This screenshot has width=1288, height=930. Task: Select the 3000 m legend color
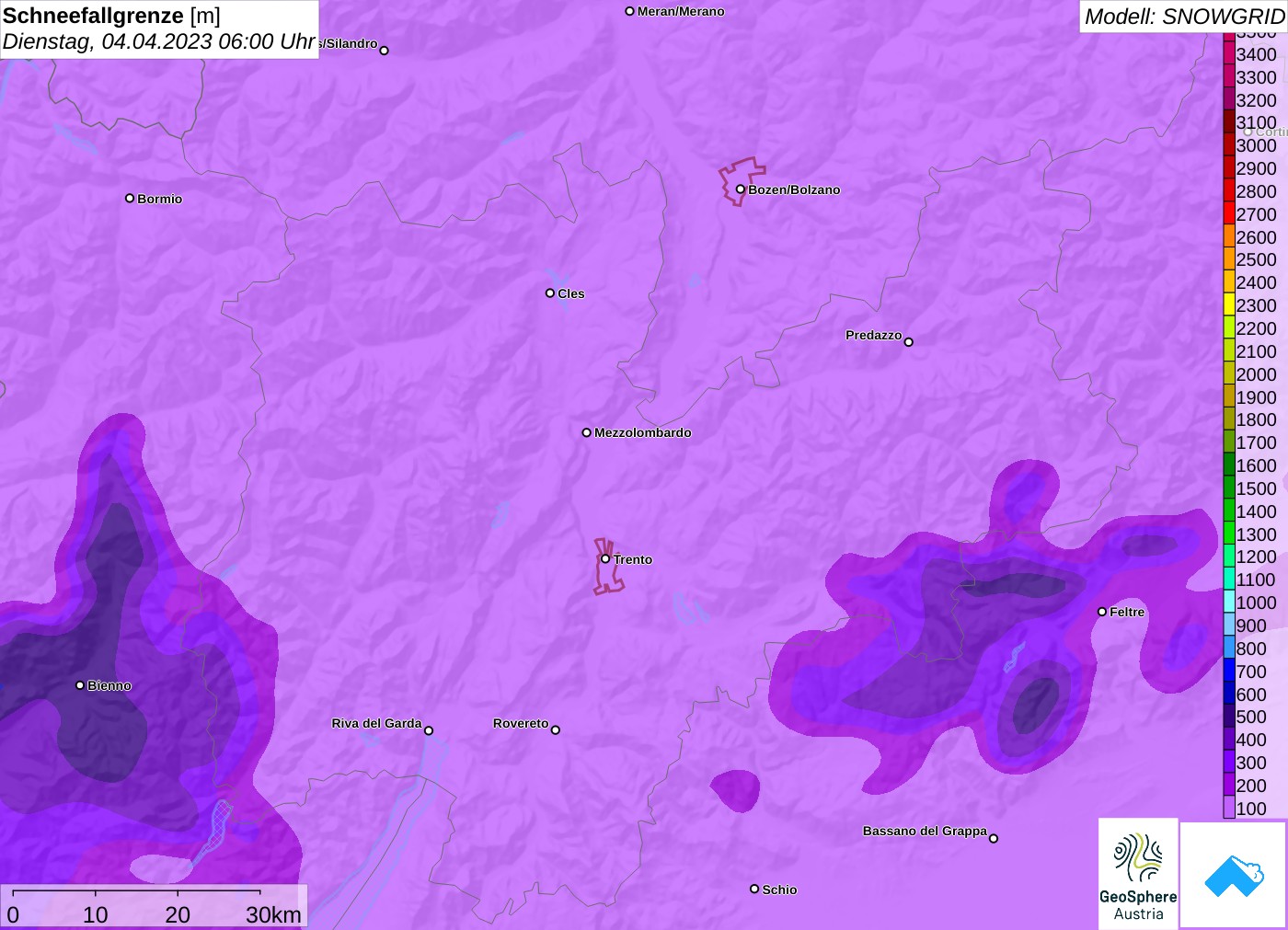(1229, 145)
